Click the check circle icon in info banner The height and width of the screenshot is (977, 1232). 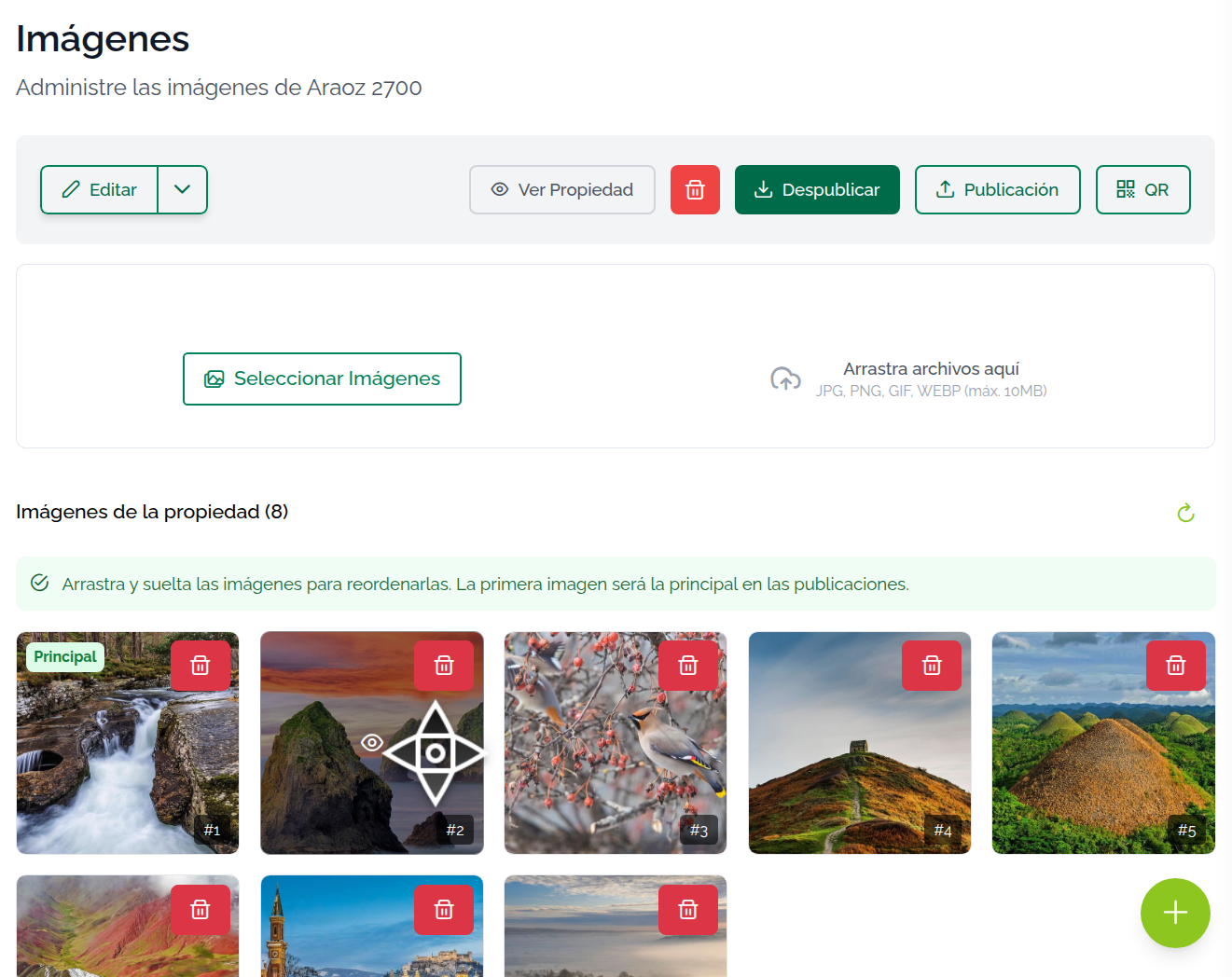[x=39, y=583]
